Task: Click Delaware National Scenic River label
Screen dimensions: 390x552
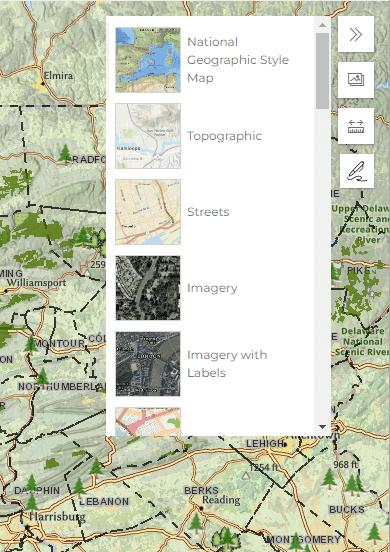Action: tap(362, 341)
